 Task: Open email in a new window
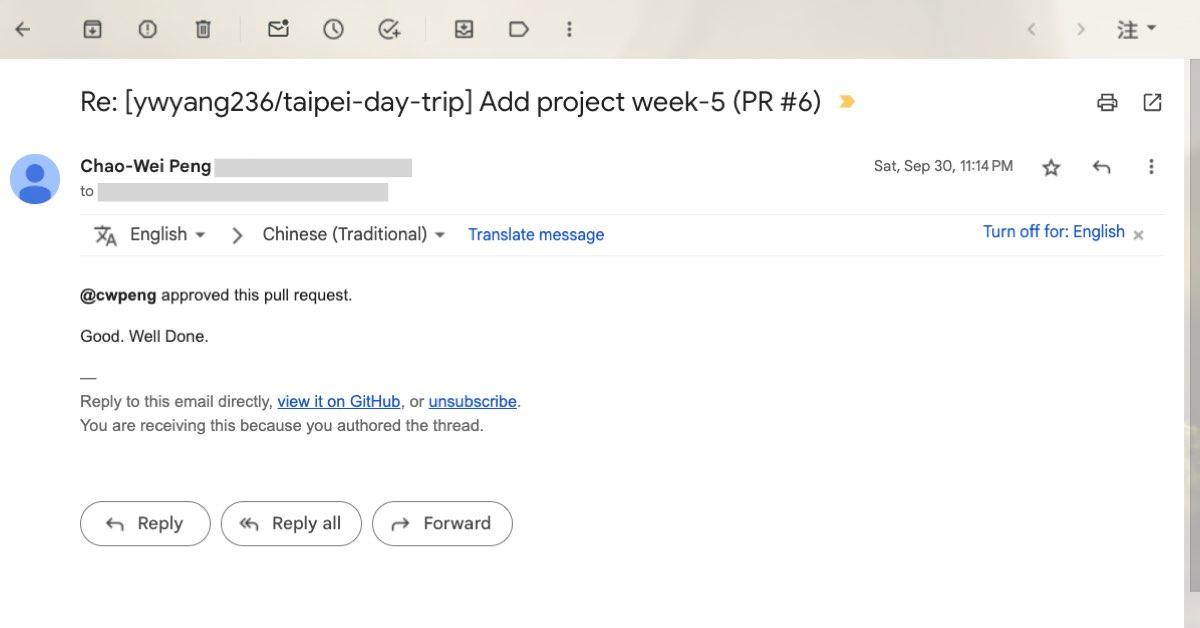[1152, 102]
